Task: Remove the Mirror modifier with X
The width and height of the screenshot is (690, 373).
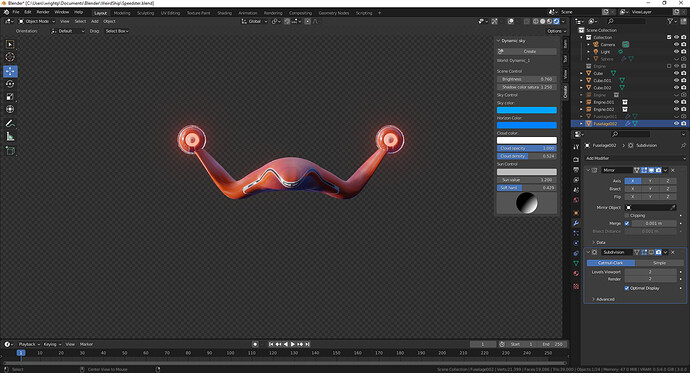Action: coord(673,170)
